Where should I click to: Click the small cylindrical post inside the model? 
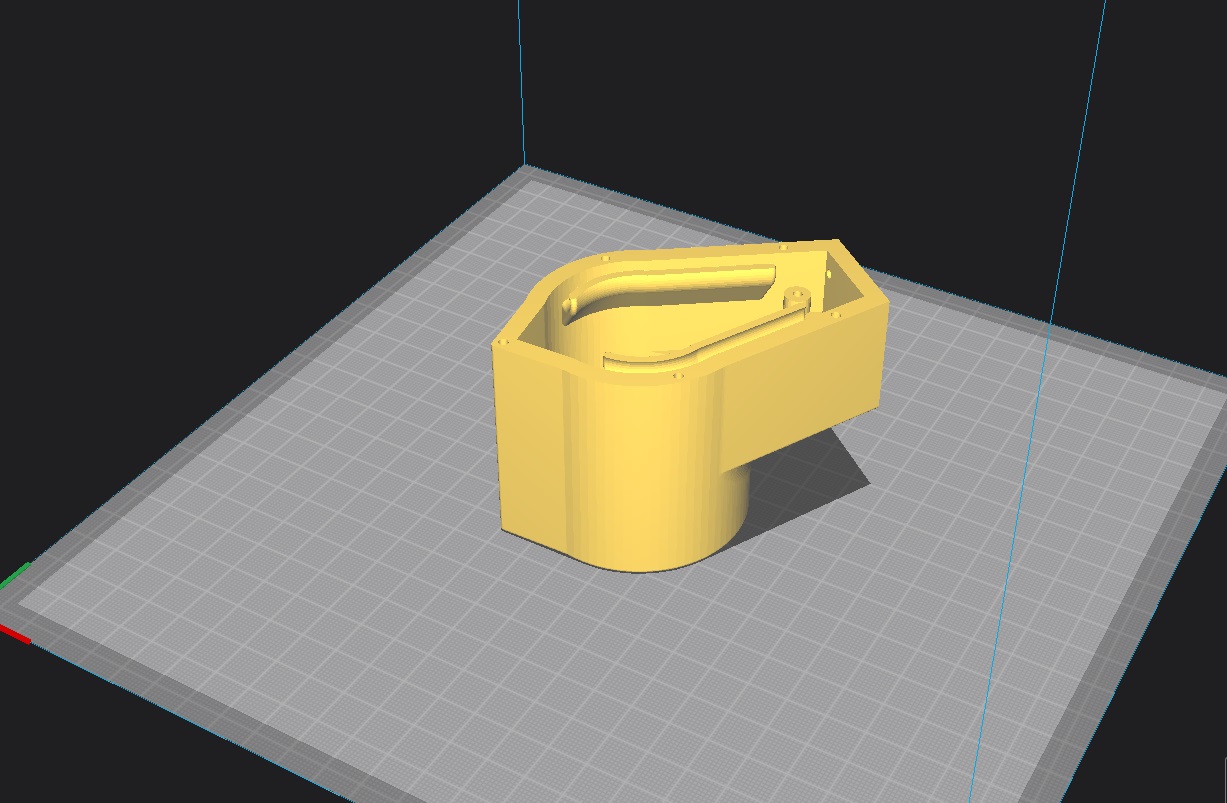coord(795,297)
